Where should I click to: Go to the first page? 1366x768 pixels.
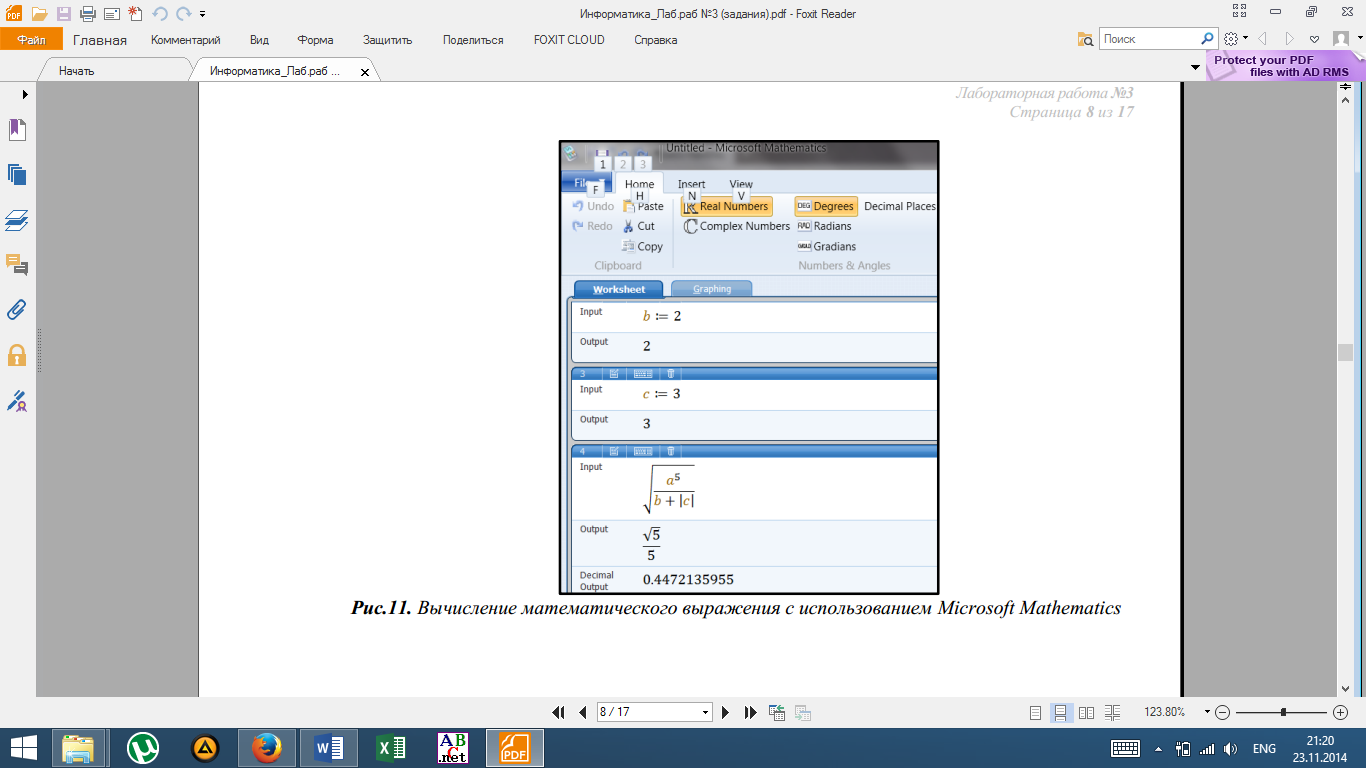point(559,713)
